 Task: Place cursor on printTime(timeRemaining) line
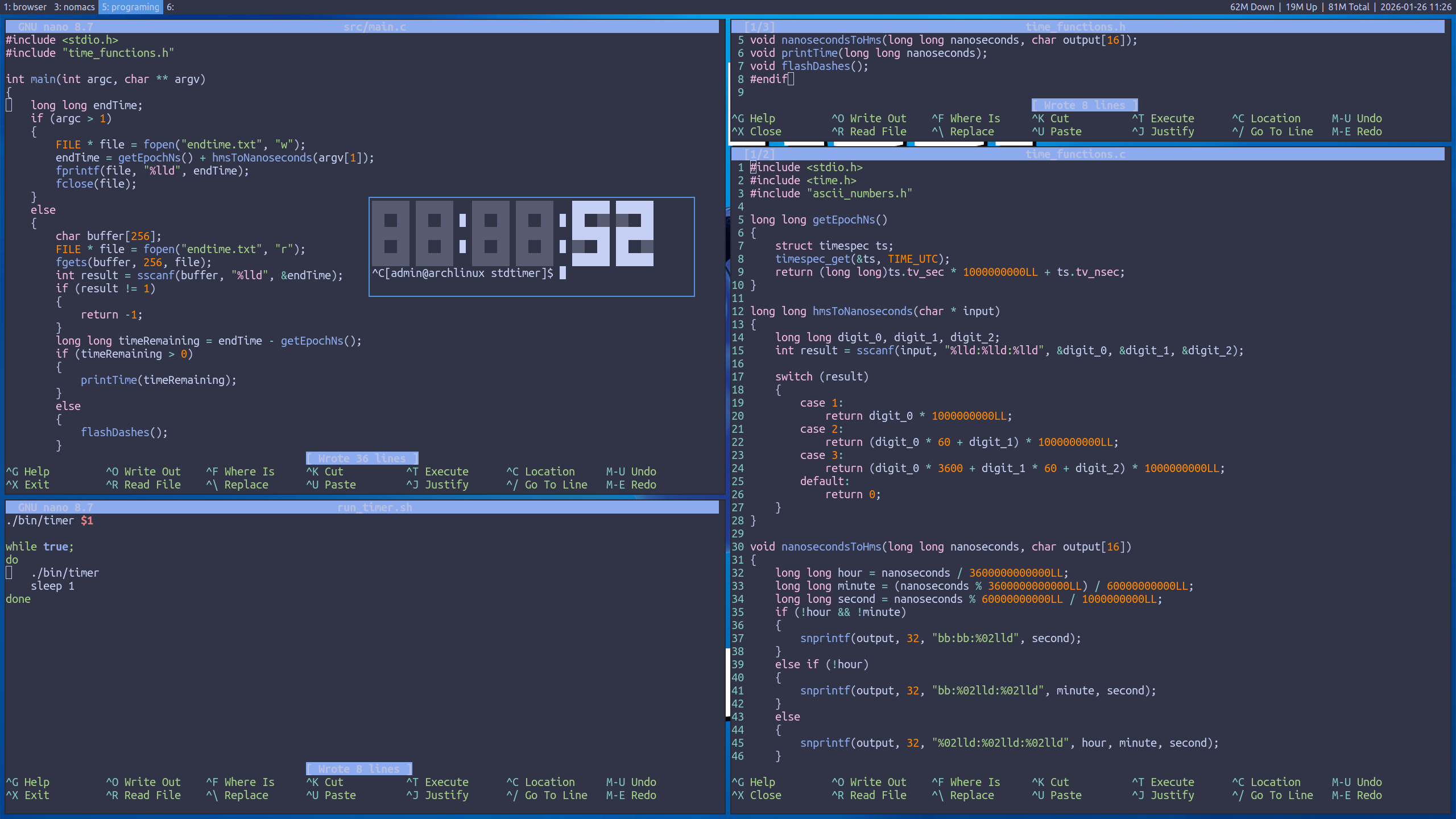coord(158,380)
